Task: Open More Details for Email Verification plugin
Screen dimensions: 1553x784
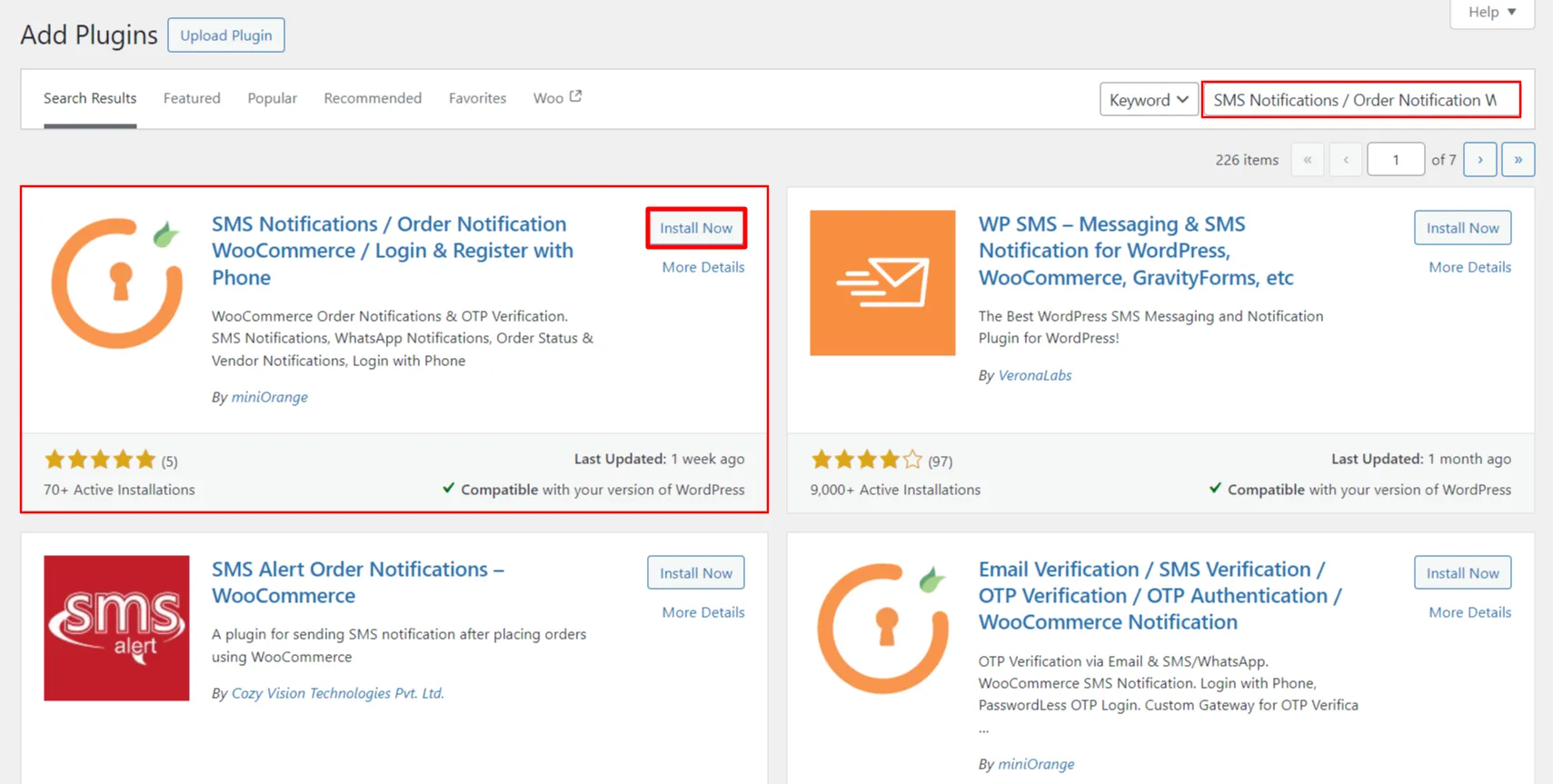Action: pos(1469,612)
